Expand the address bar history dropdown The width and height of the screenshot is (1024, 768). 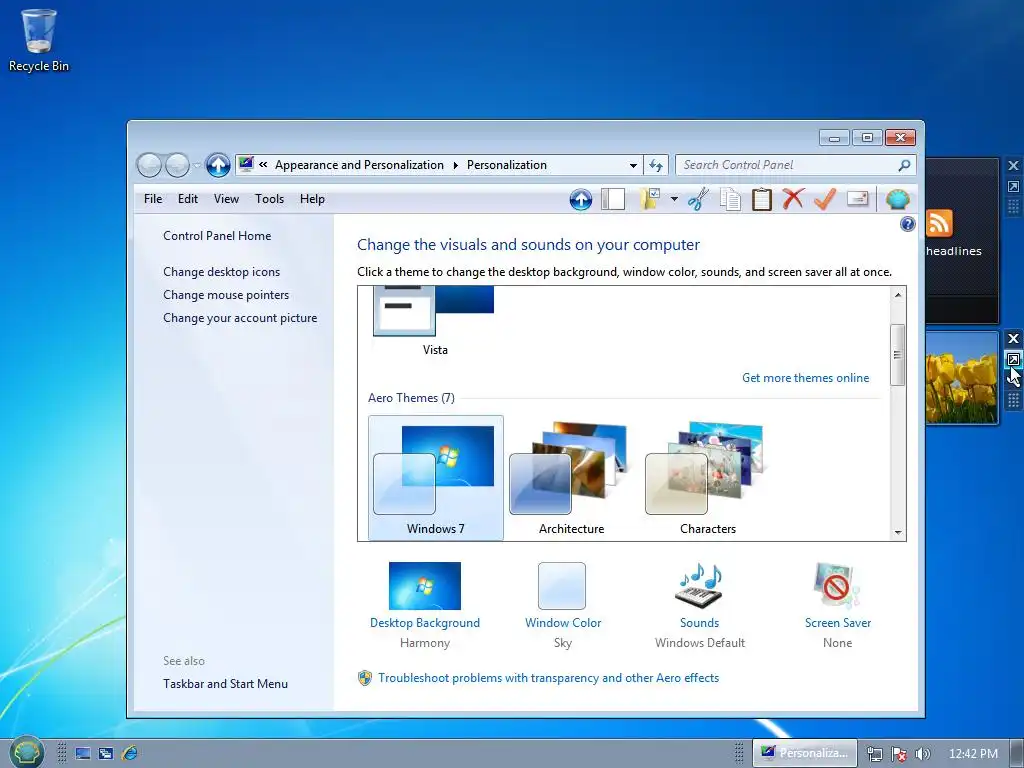click(x=633, y=165)
